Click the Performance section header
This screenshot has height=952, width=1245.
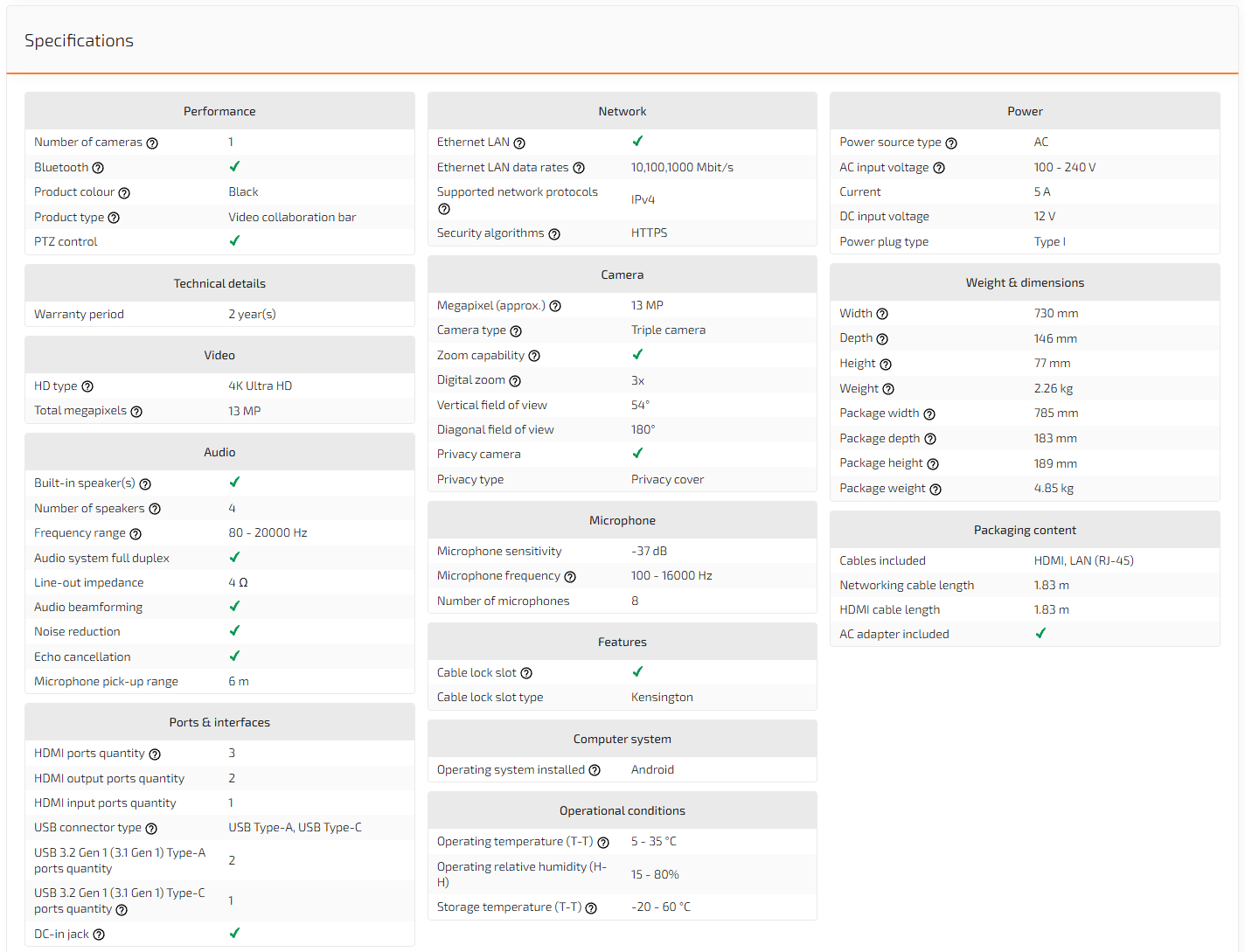click(x=219, y=111)
